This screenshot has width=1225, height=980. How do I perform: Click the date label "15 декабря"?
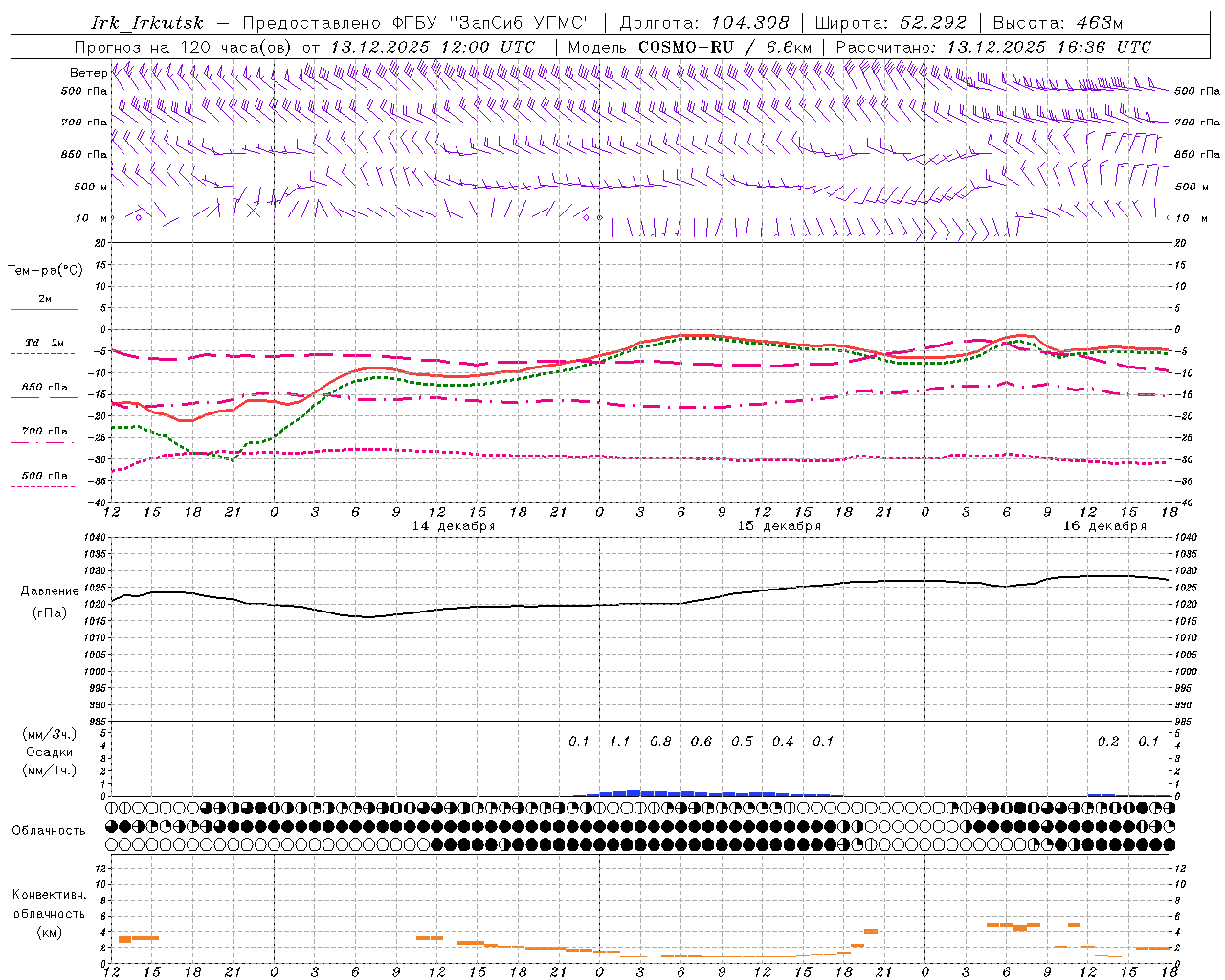pyautogui.click(x=779, y=526)
